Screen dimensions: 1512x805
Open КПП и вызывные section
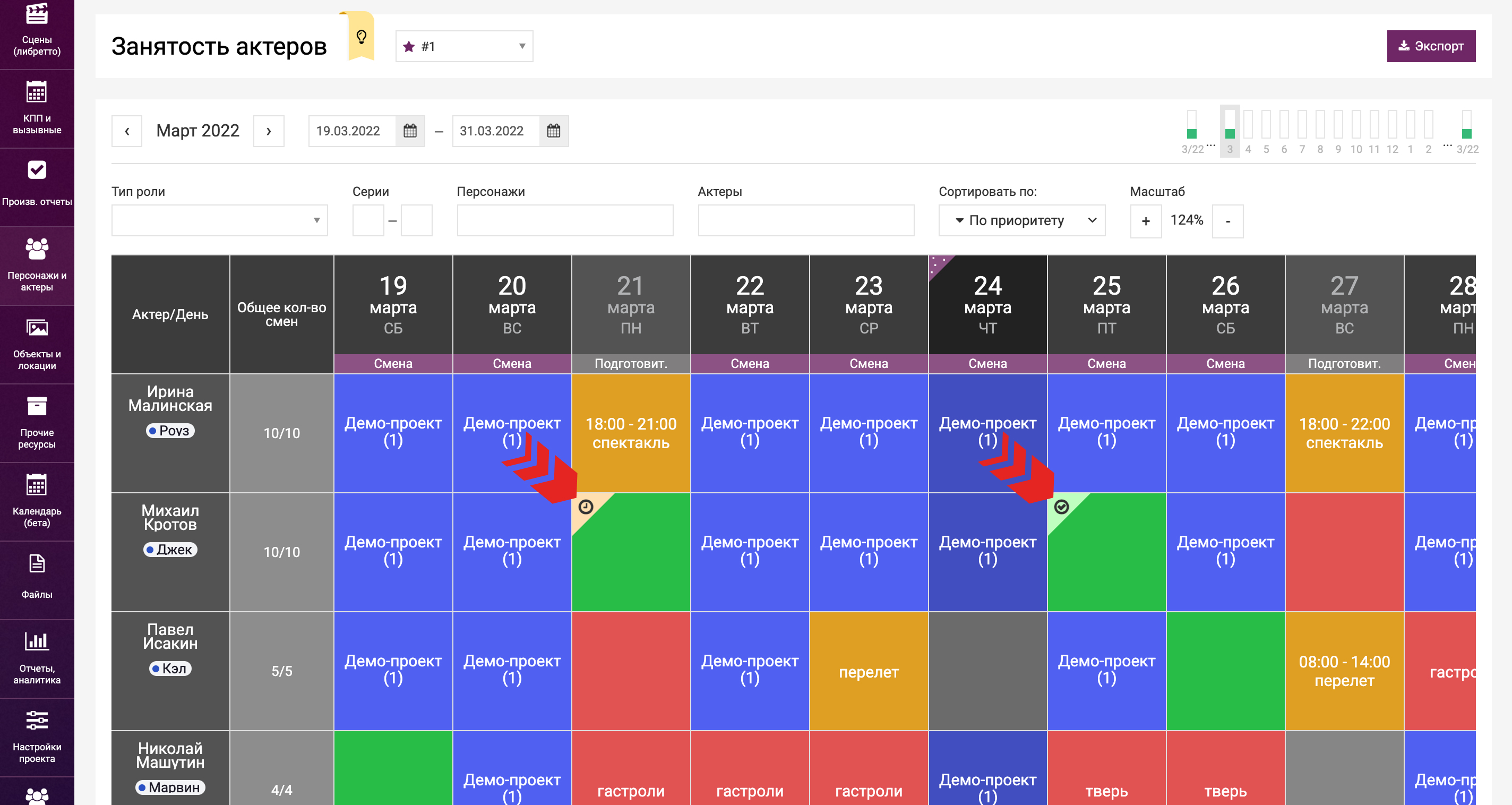(37, 109)
